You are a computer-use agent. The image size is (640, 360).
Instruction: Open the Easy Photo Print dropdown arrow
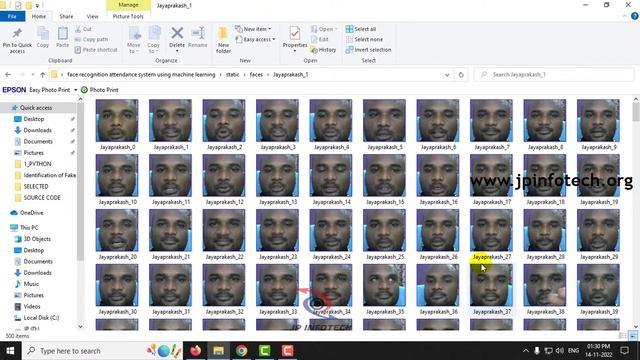tap(76, 90)
